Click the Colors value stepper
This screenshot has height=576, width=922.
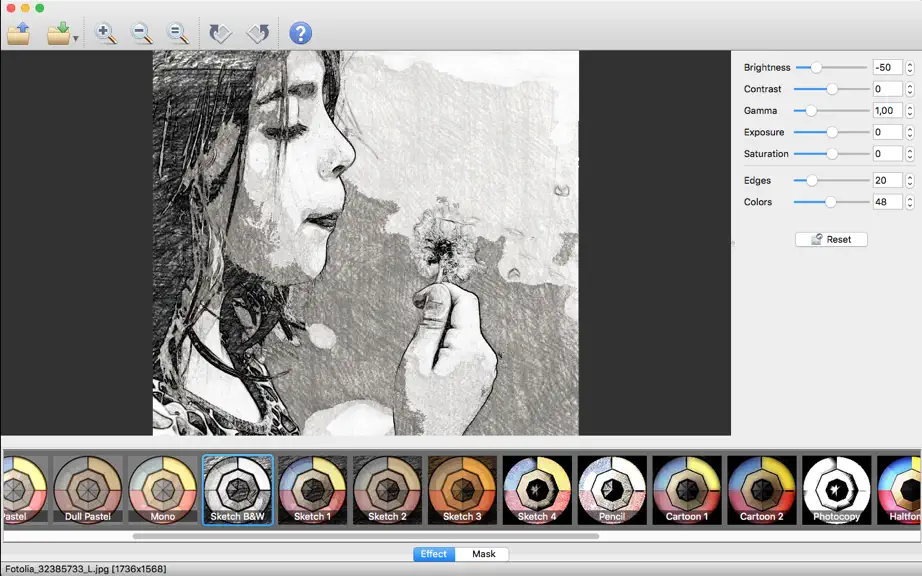pyautogui.click(x=910, y=202)
